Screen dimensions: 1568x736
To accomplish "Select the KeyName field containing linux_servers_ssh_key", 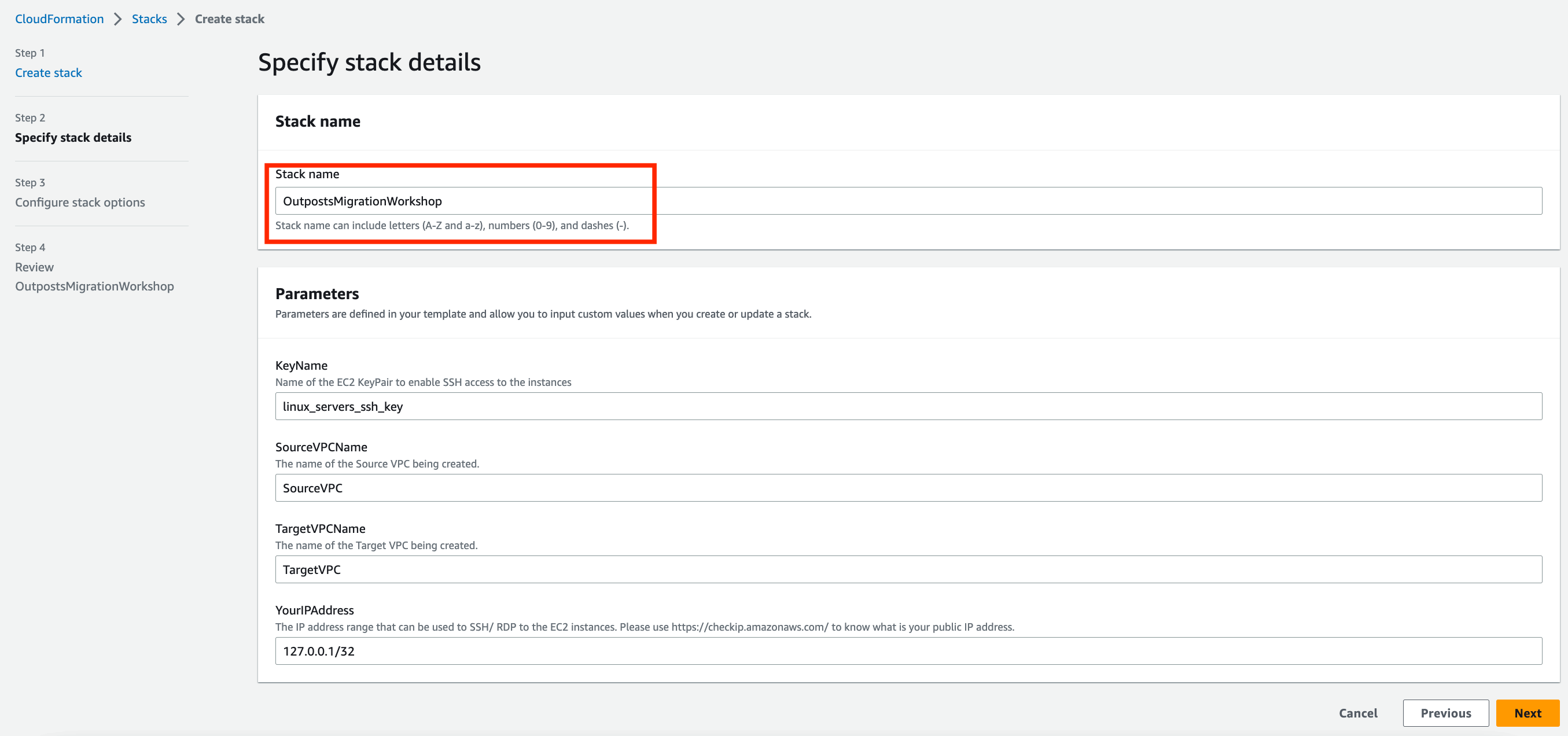I will [907, 406].
